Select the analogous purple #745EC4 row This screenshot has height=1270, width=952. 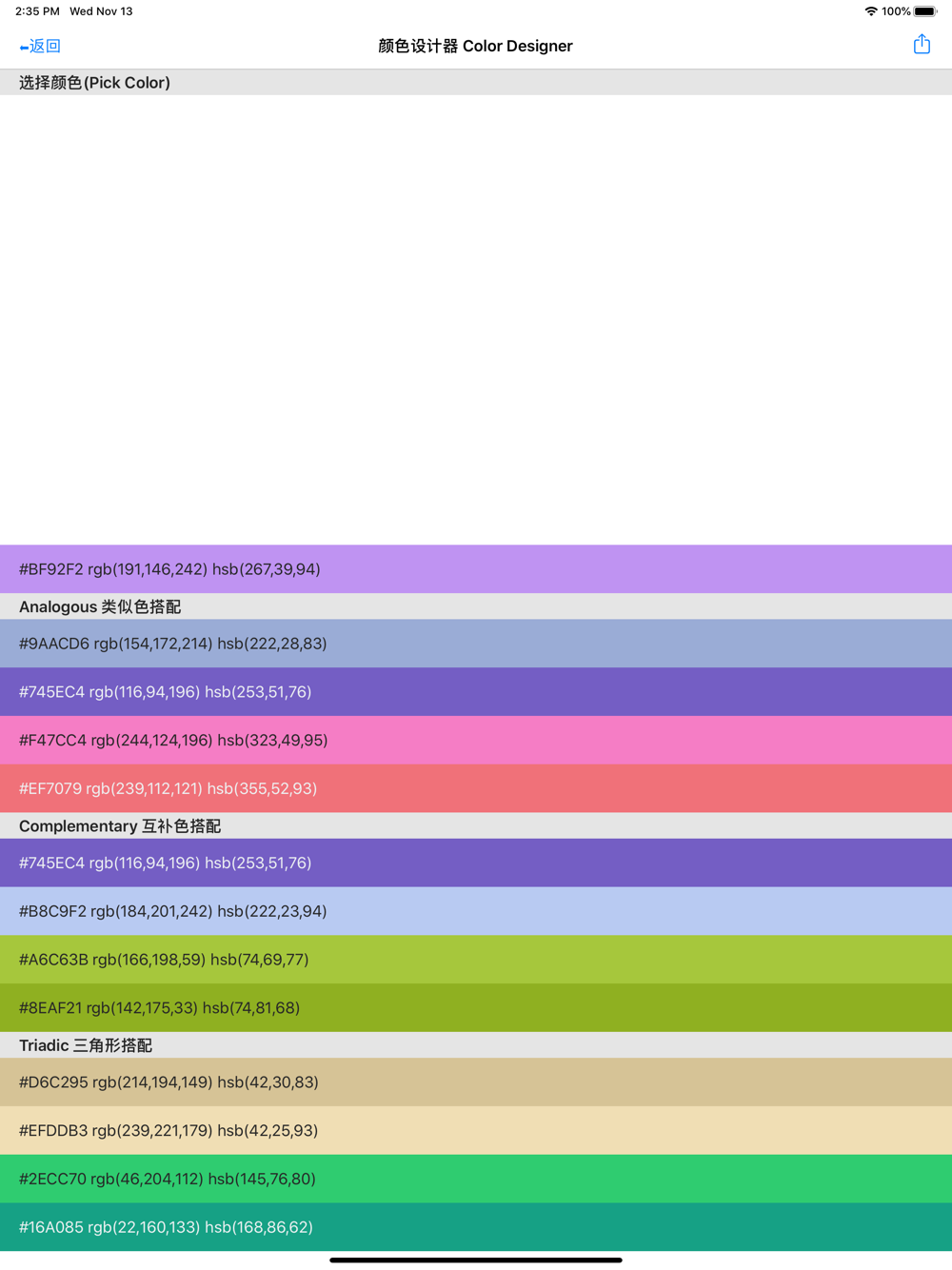pos(476,692)
